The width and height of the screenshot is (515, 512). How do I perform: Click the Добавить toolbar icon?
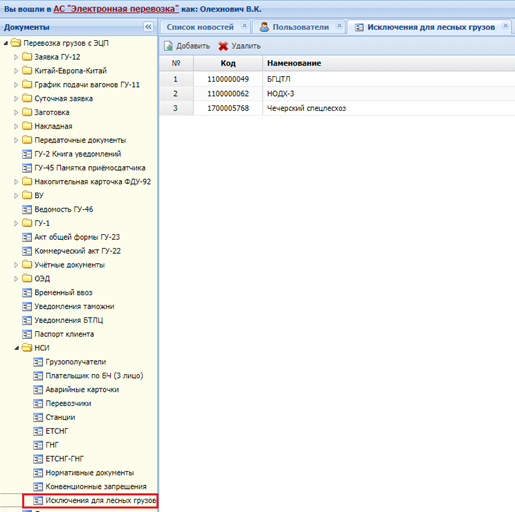click(168, 46)
